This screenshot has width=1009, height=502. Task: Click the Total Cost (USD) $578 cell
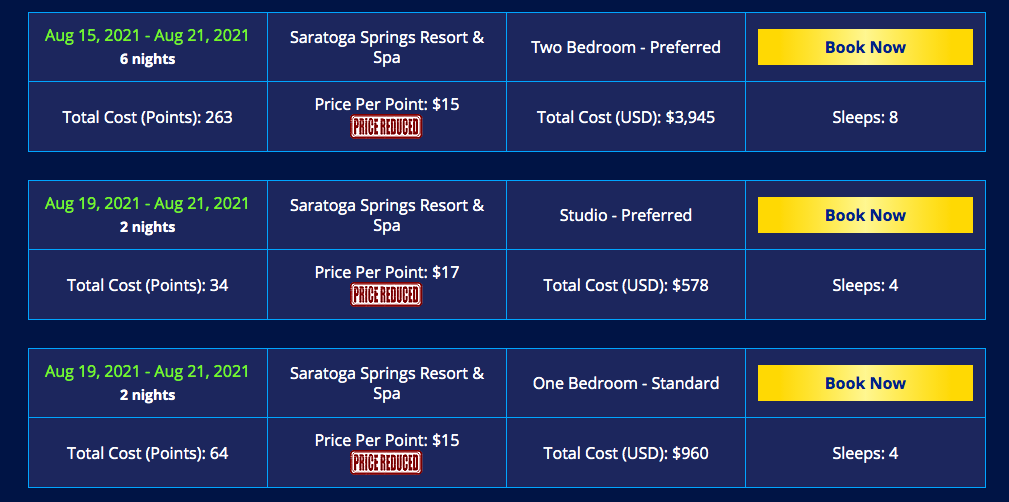[x=626, y=285]
